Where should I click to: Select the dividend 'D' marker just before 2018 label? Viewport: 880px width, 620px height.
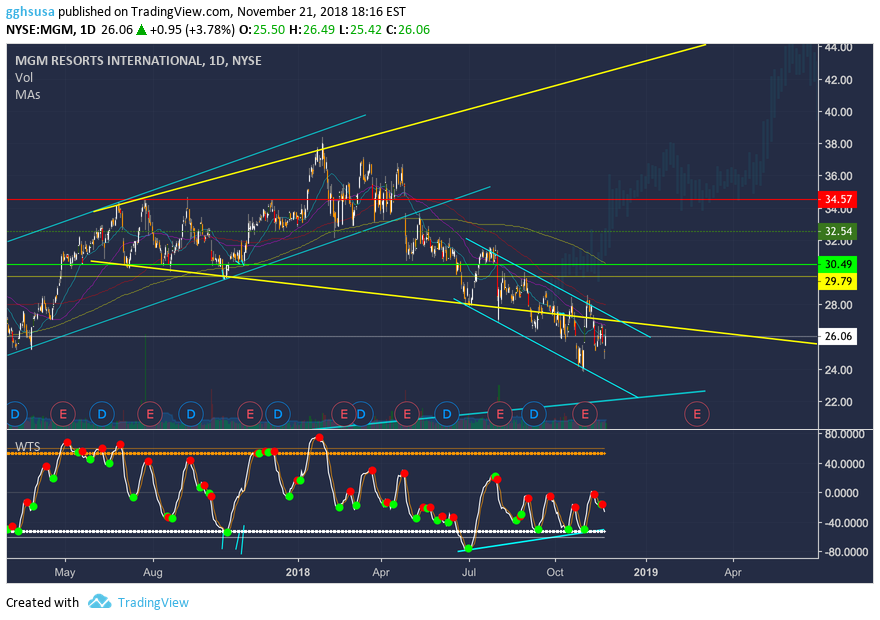277,414
